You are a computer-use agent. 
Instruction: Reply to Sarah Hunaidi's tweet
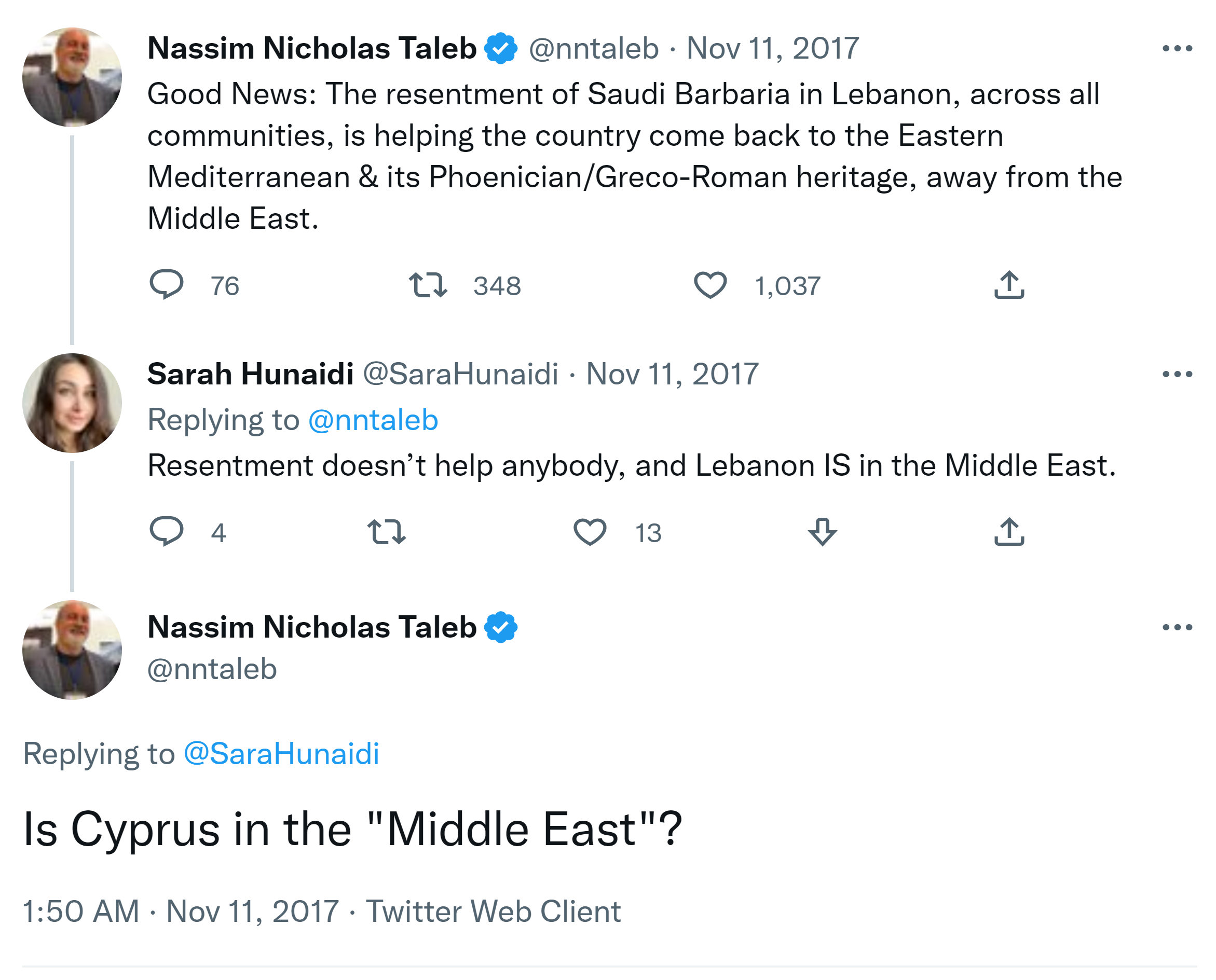[166, 531]
